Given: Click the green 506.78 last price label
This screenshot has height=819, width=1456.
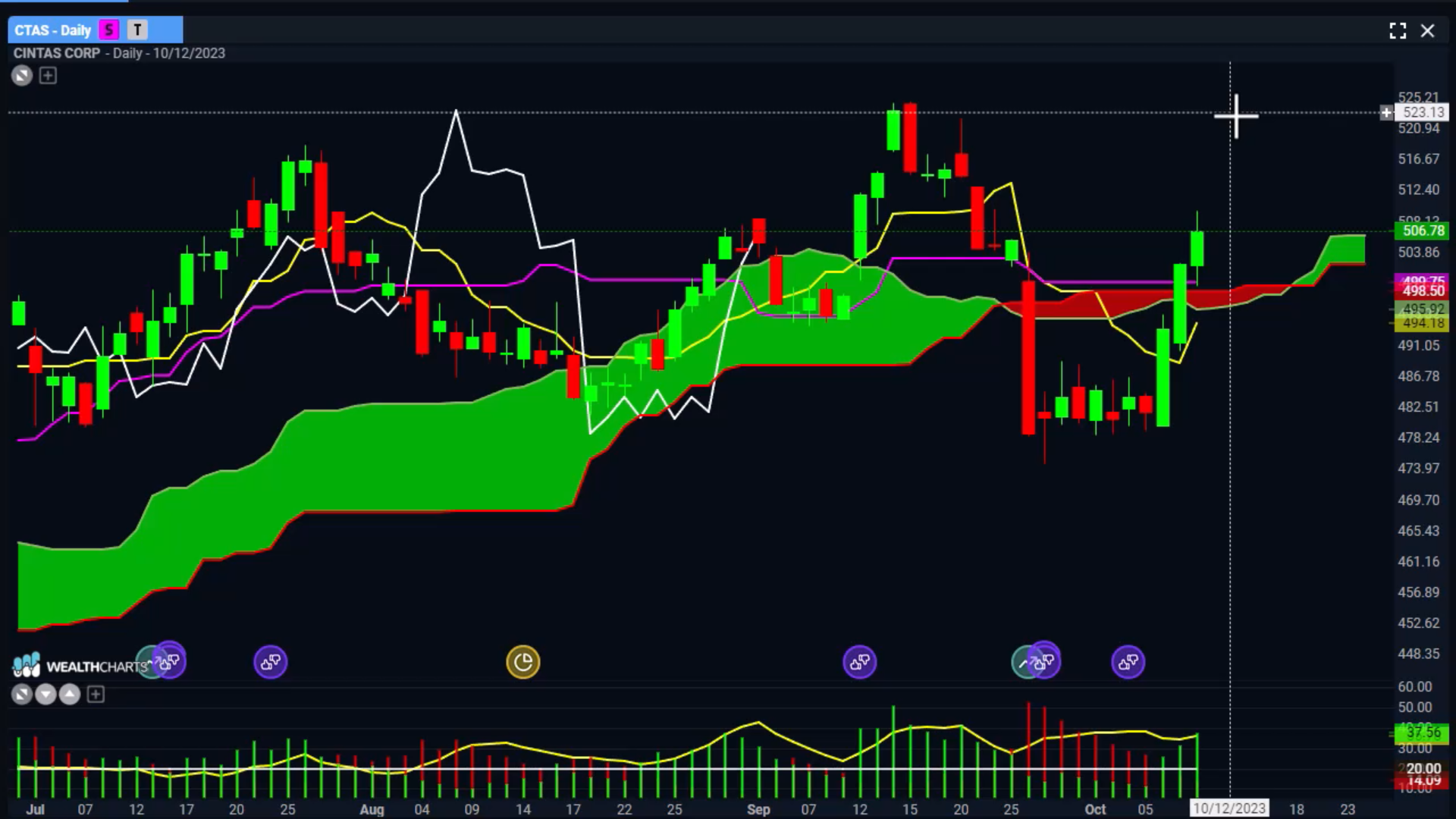Looking at the screenshot, I should (x=1423, y=231).
